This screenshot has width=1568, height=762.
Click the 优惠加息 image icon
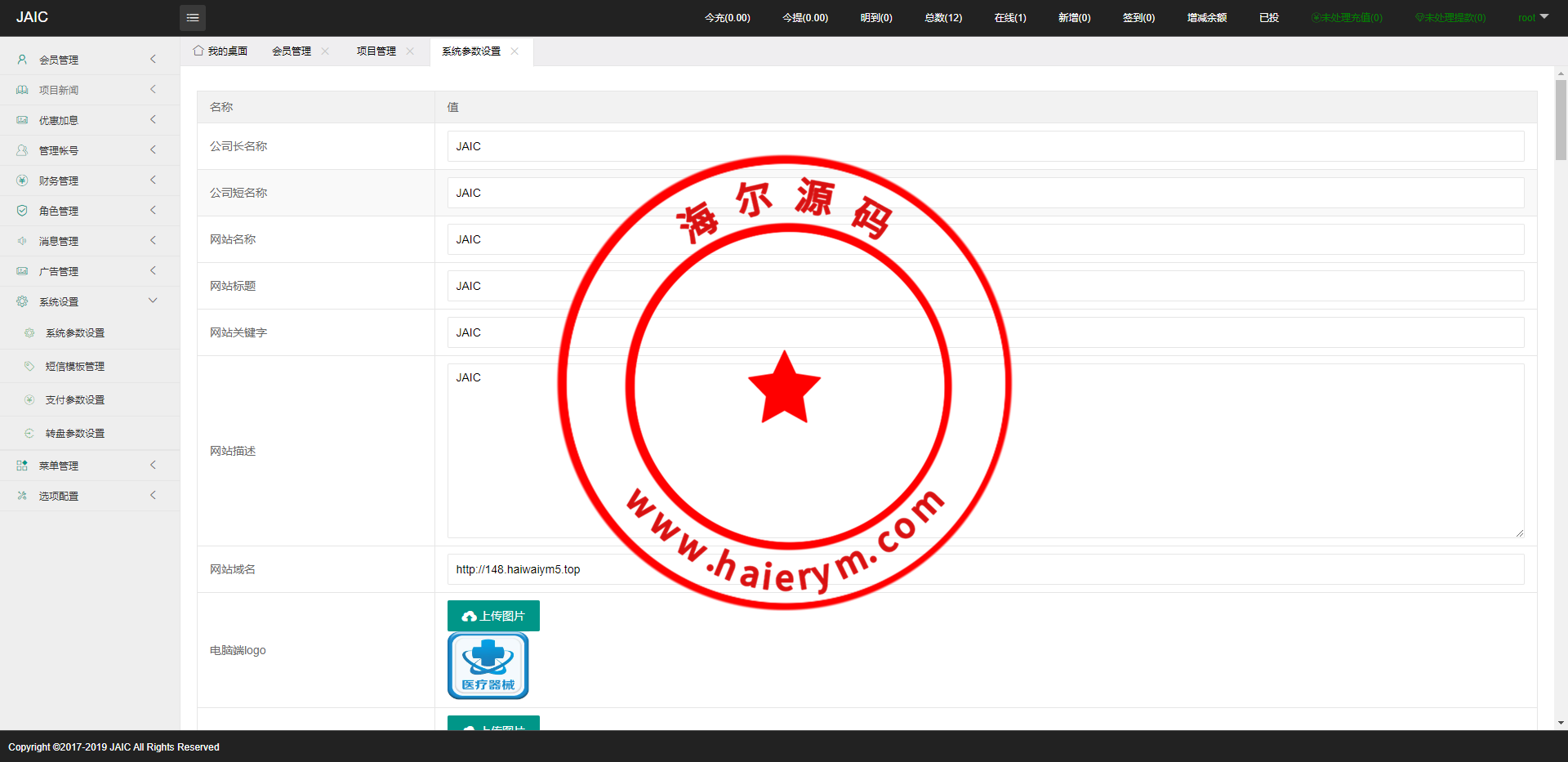pos(22,120)
